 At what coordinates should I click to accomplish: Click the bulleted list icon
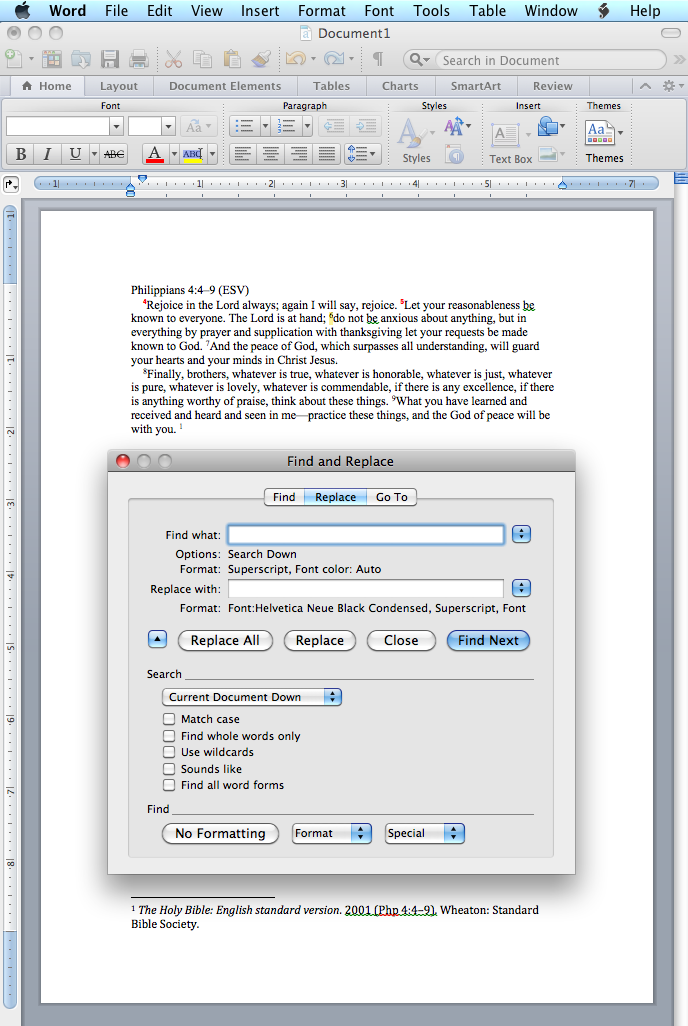click(244, 126)
